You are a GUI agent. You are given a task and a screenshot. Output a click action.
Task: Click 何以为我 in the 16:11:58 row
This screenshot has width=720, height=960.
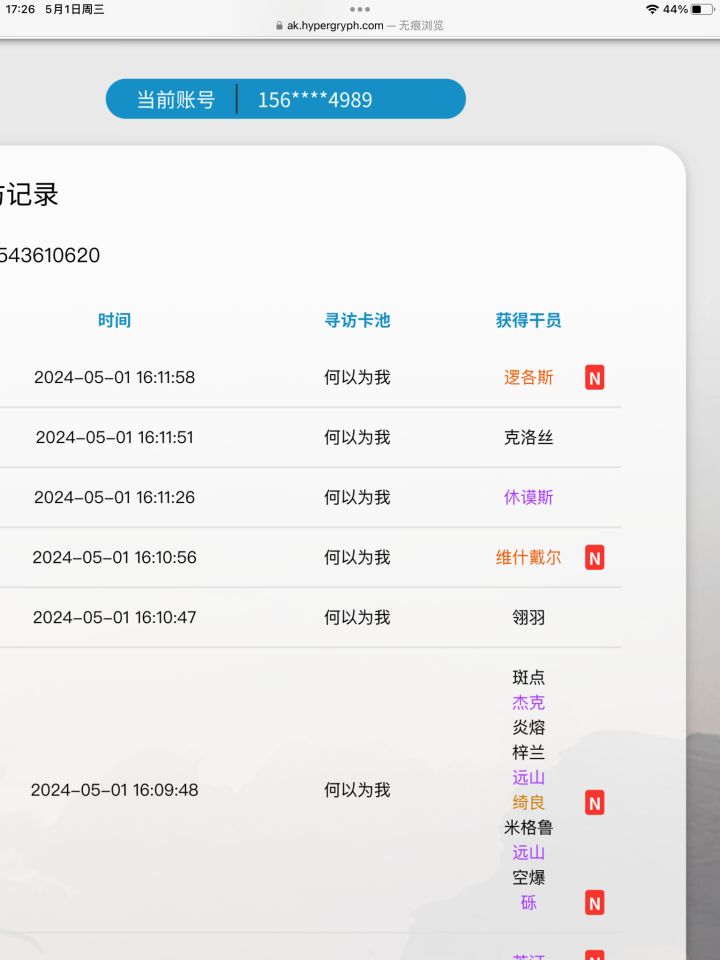click(x=358, y=377)
